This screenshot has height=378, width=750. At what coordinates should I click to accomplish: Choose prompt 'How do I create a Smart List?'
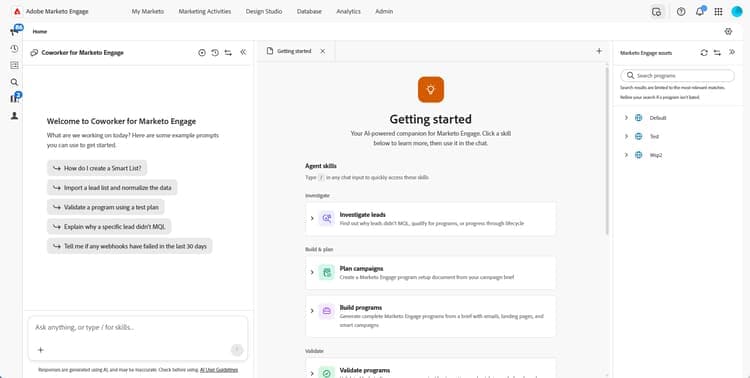coord(98,168)
